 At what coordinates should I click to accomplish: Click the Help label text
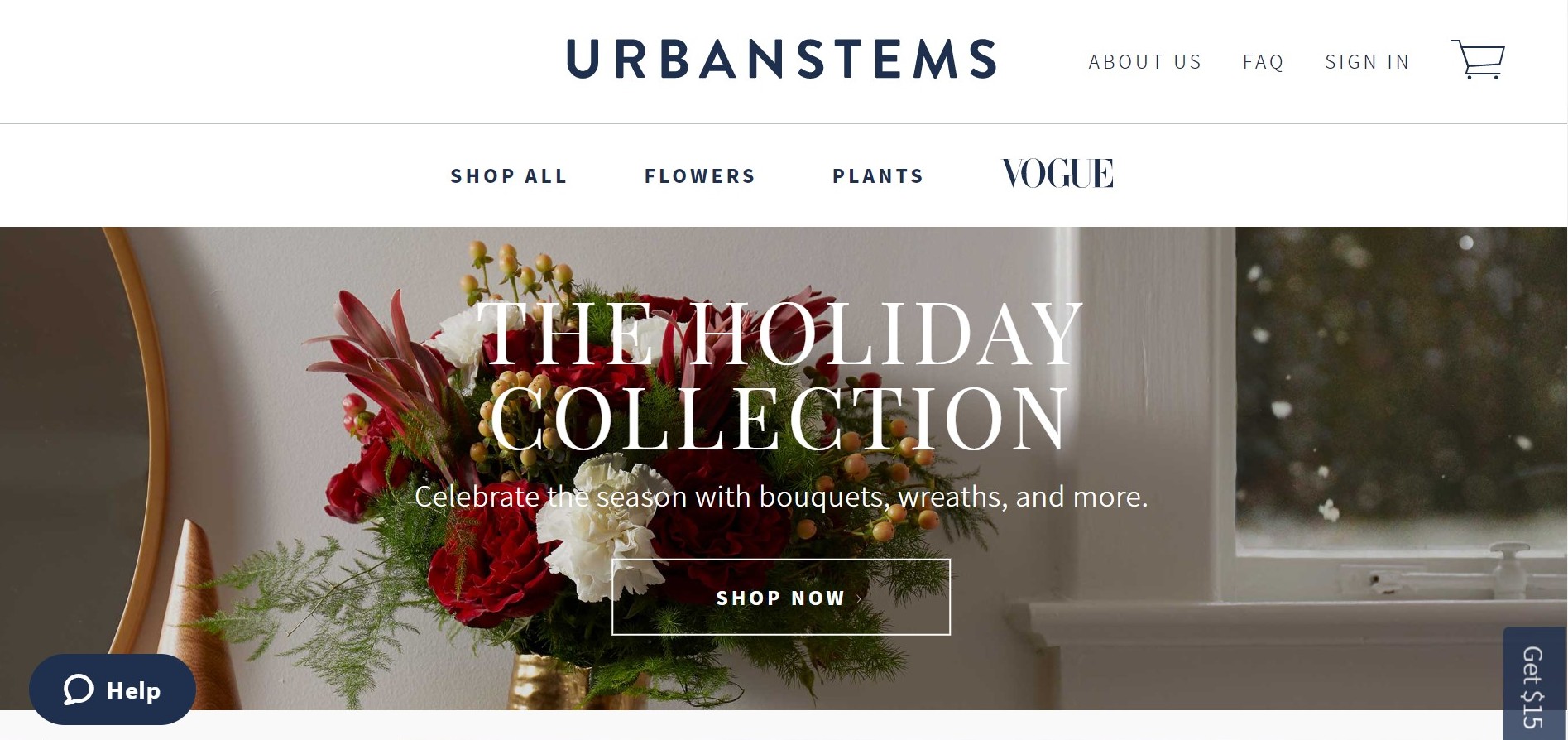coord(133,690)
